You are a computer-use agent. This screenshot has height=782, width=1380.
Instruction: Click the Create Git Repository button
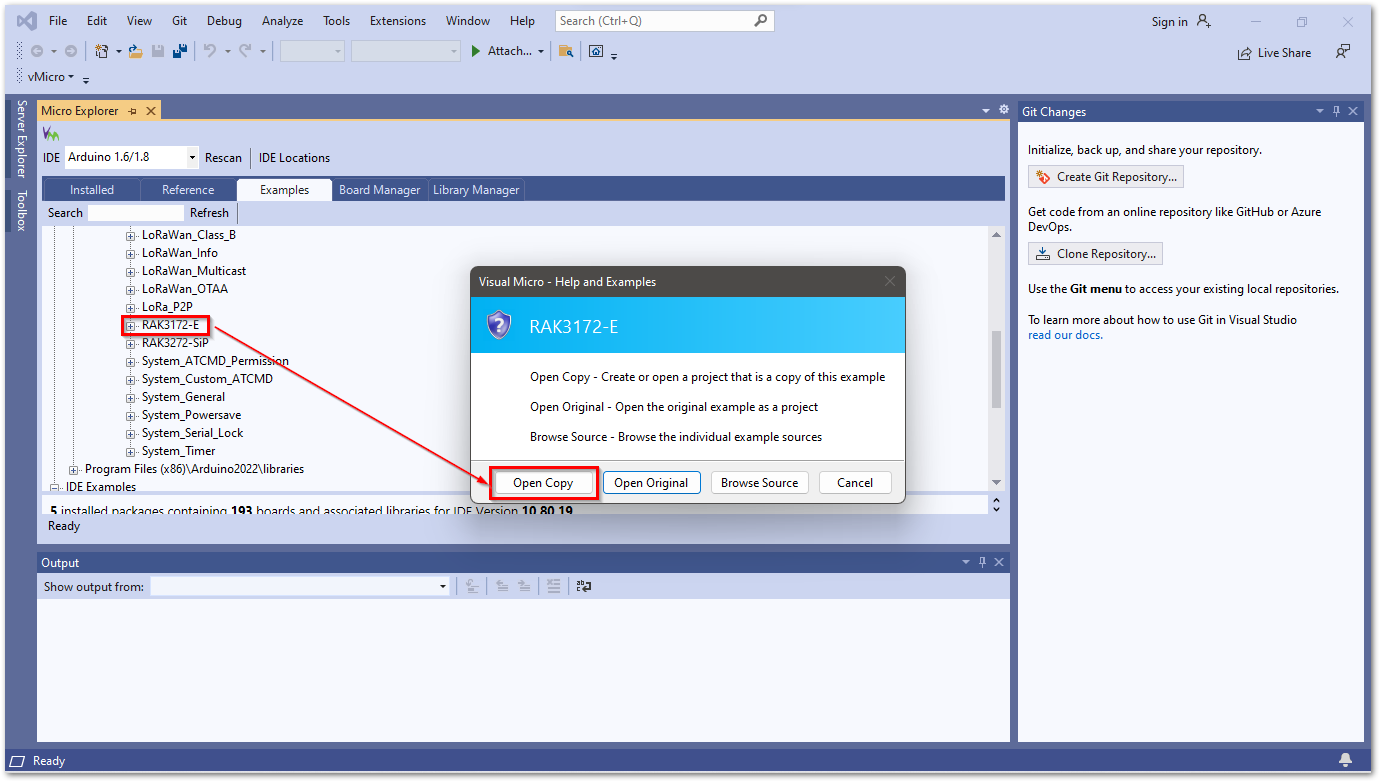(x=1106, y=177)
